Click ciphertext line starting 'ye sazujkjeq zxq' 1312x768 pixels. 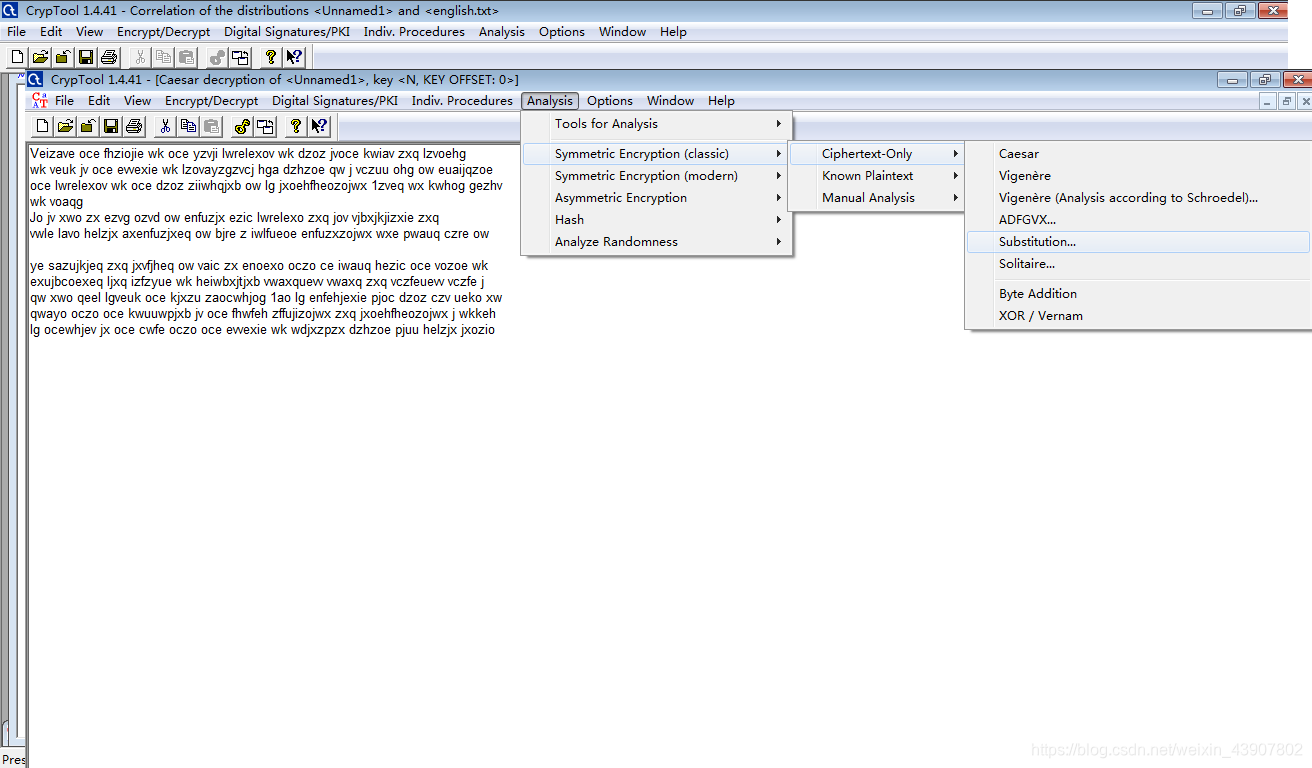tap(259, 266)
